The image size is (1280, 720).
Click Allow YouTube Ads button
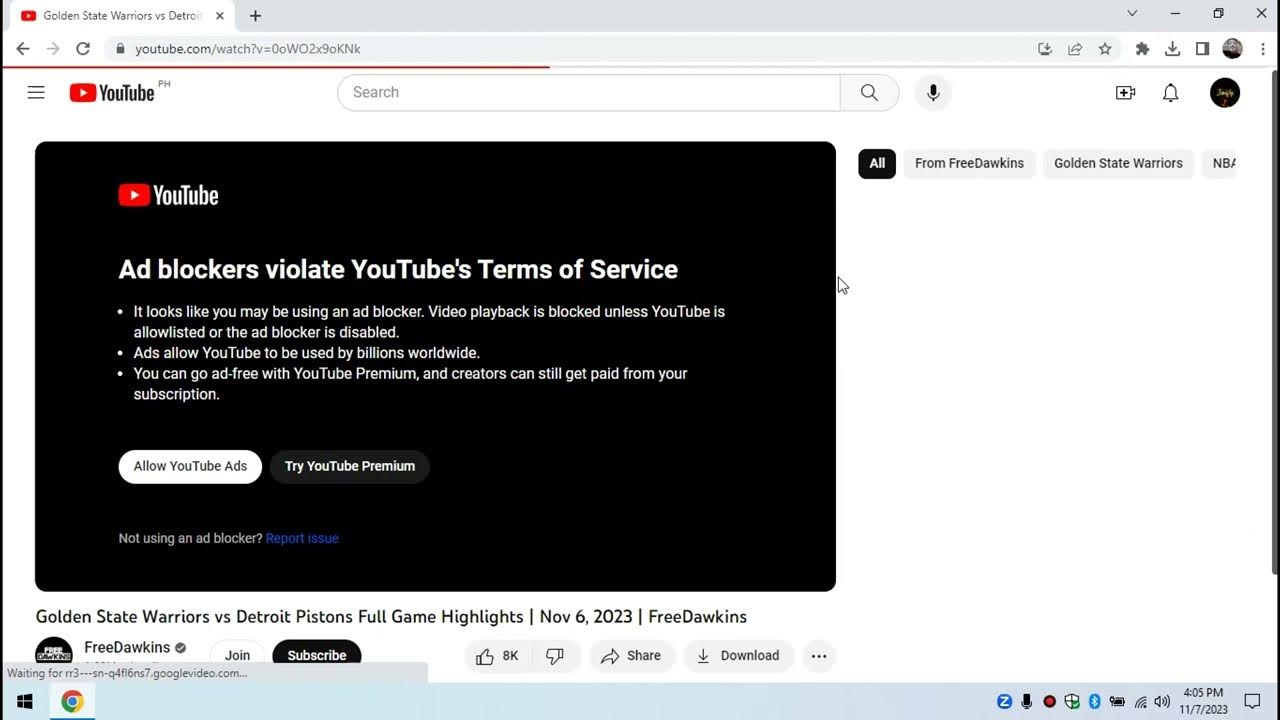point(190,466)
